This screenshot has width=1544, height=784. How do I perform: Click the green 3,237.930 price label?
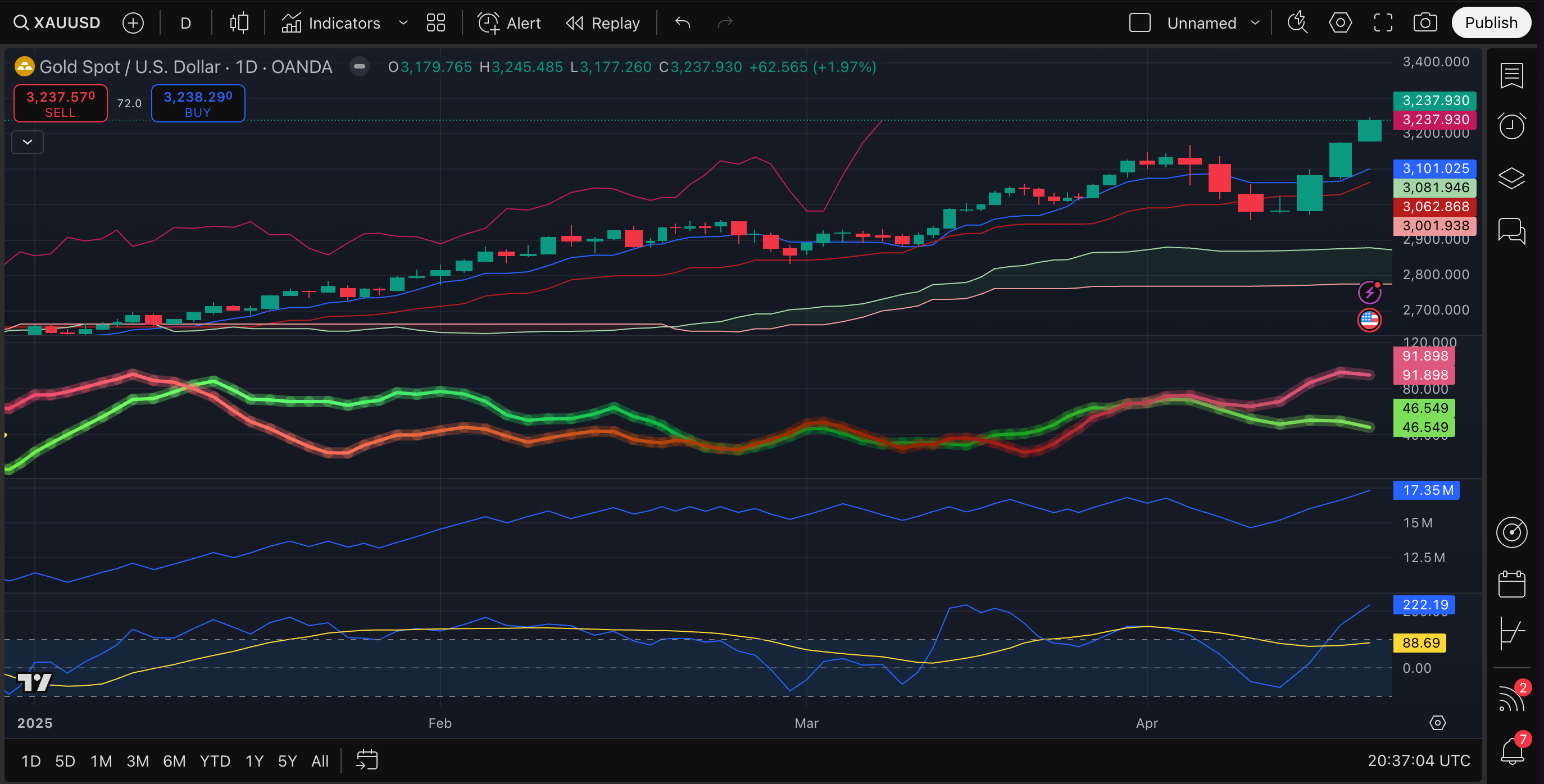tap(1435, 101)
